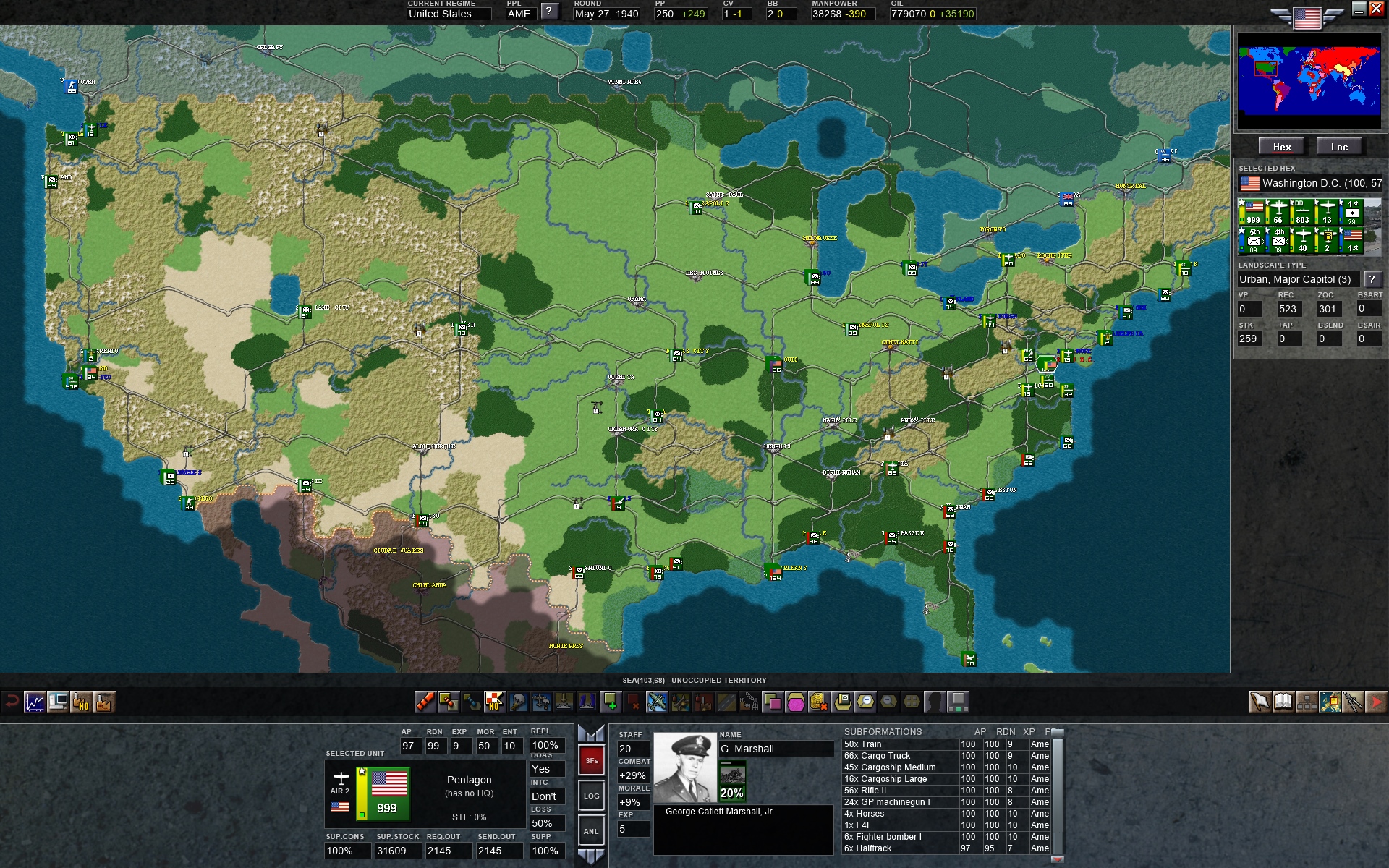The height and width of the screenshot is (868, 1389).
Task: Select the 50x Train subformation row
Action: coord(946,744)
